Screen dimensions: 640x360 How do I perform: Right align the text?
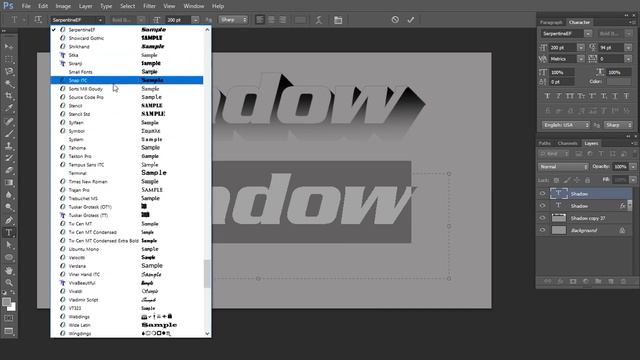pos(282,20)
